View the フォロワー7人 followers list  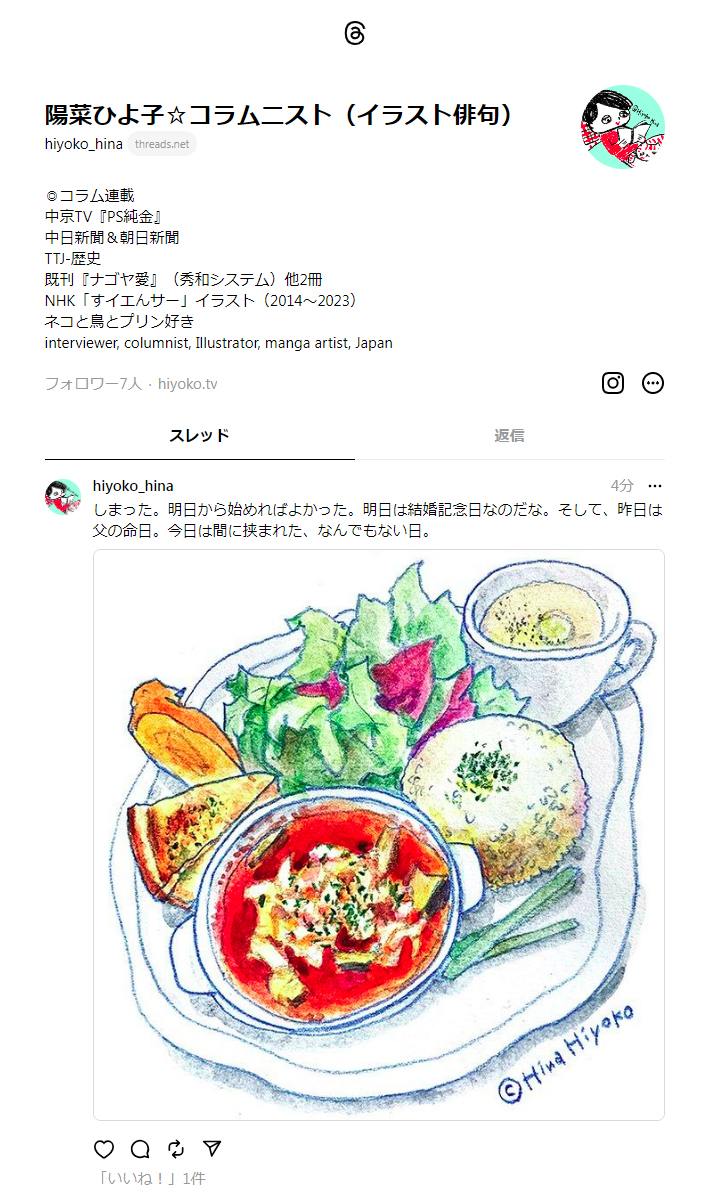[x=93, y=384]
